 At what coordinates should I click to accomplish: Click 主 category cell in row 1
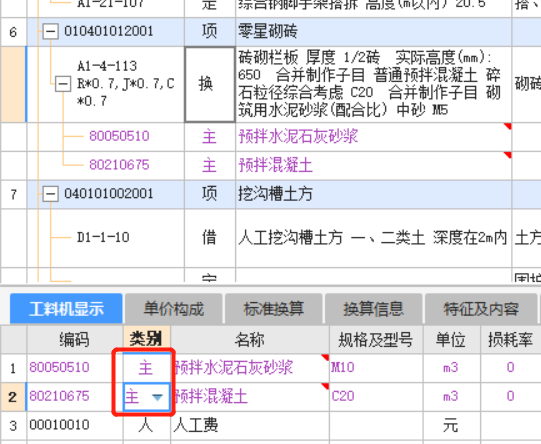[x=146, y=368]
